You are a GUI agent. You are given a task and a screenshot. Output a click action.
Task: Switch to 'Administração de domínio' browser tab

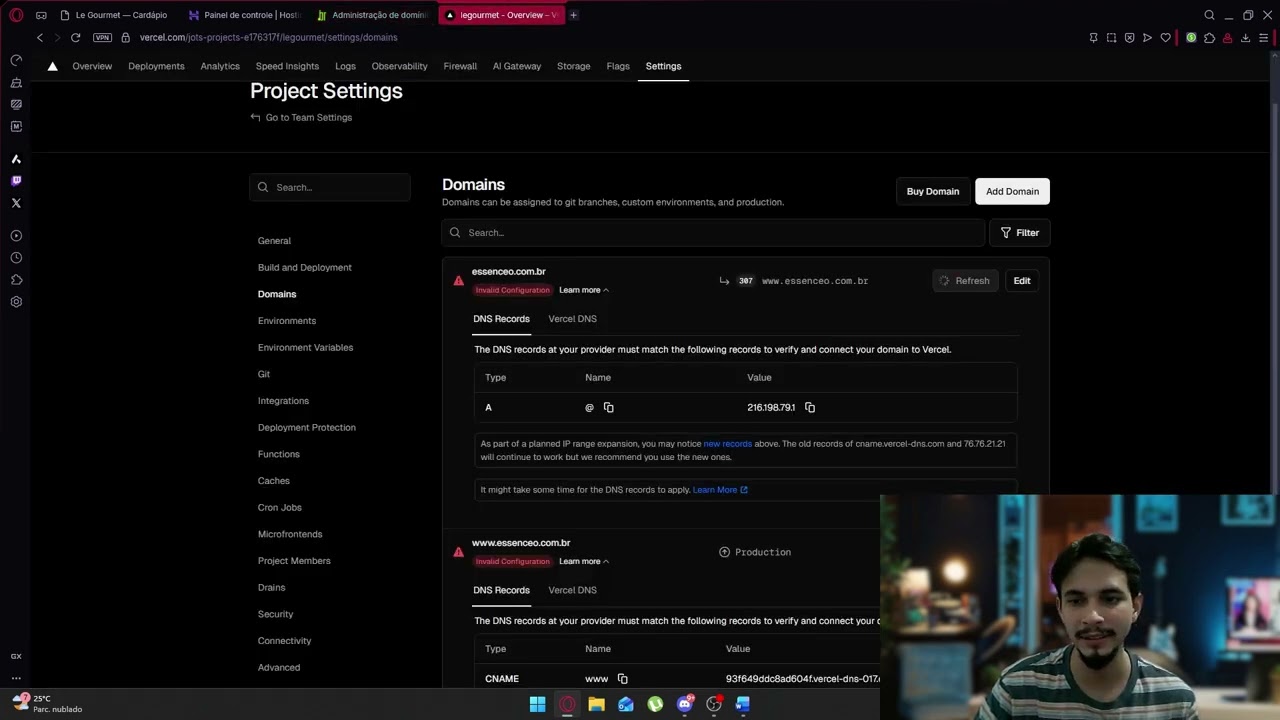[372, 15]
